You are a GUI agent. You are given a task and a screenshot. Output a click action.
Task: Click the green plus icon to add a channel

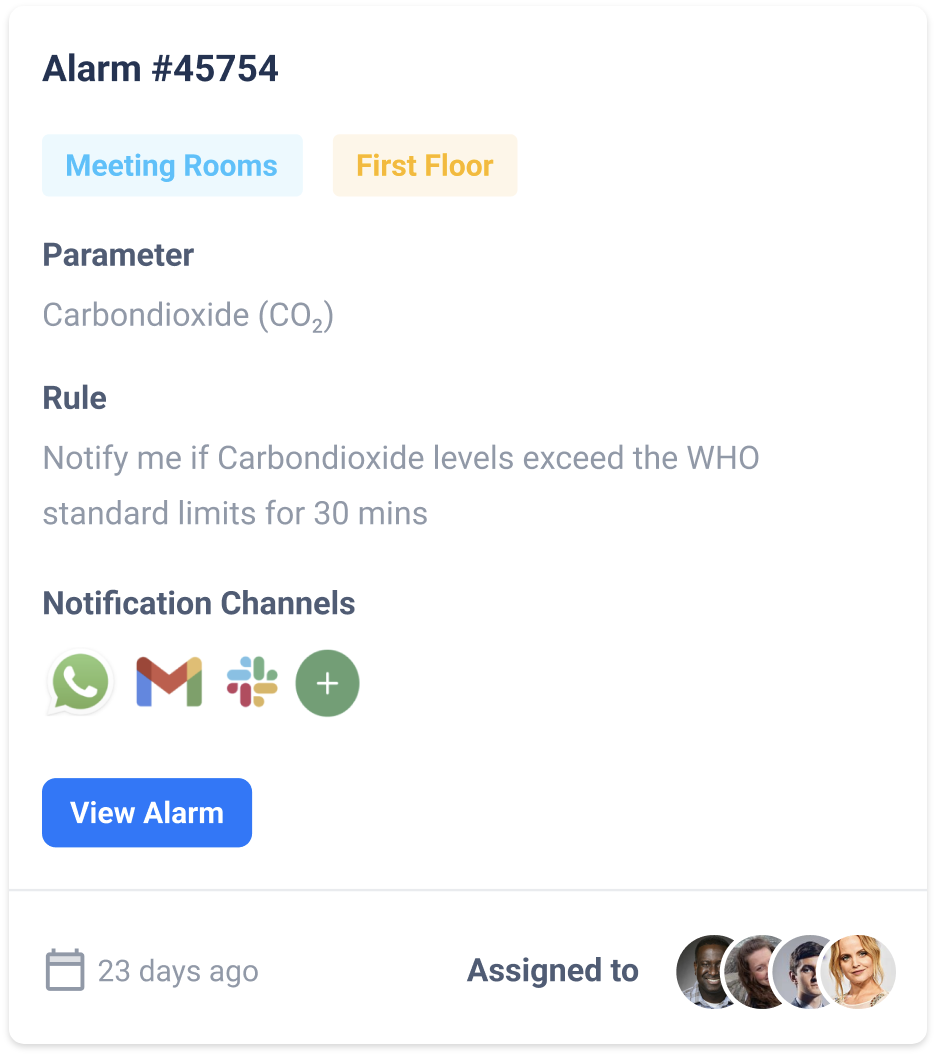point(327,682)
